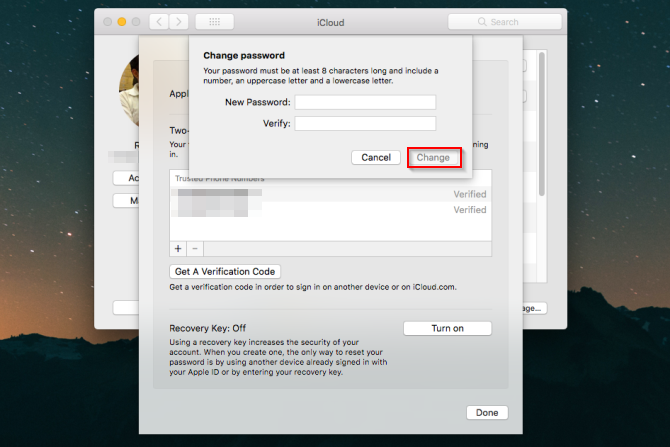Click the back arrow in iCloud toolbar
670x447 pixels.
159,21
